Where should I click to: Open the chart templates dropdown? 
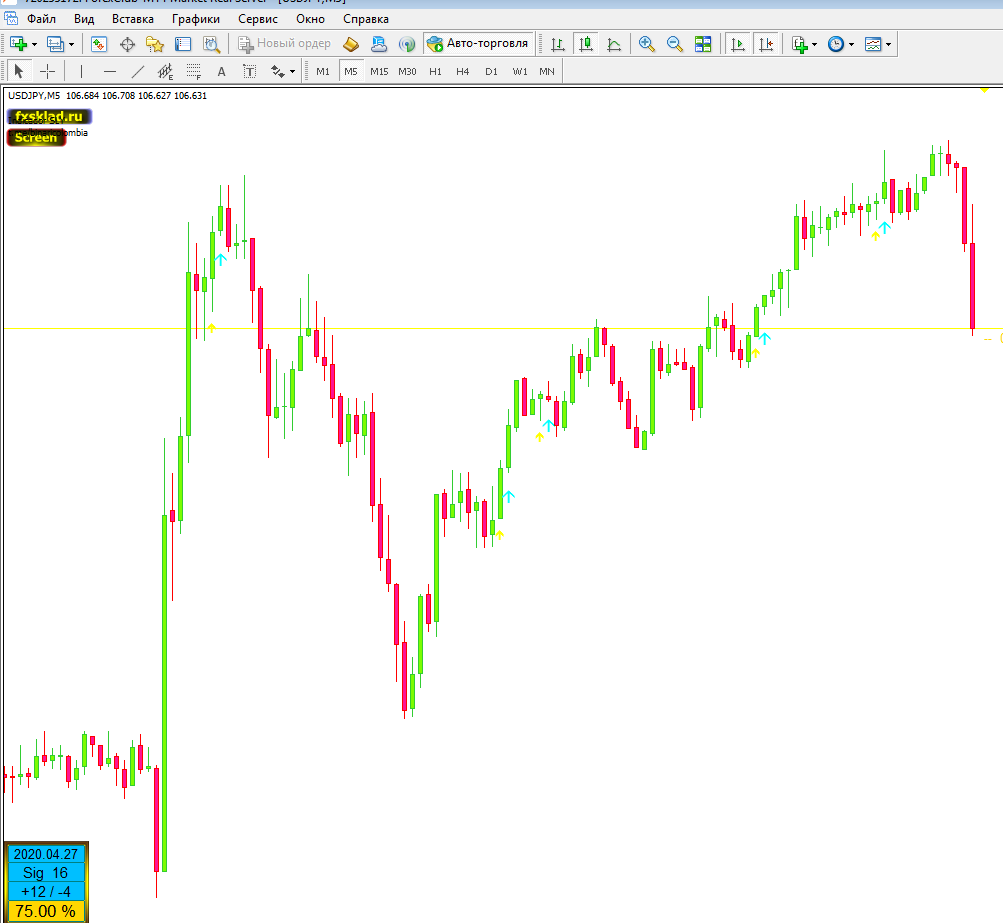coord(878,44)
